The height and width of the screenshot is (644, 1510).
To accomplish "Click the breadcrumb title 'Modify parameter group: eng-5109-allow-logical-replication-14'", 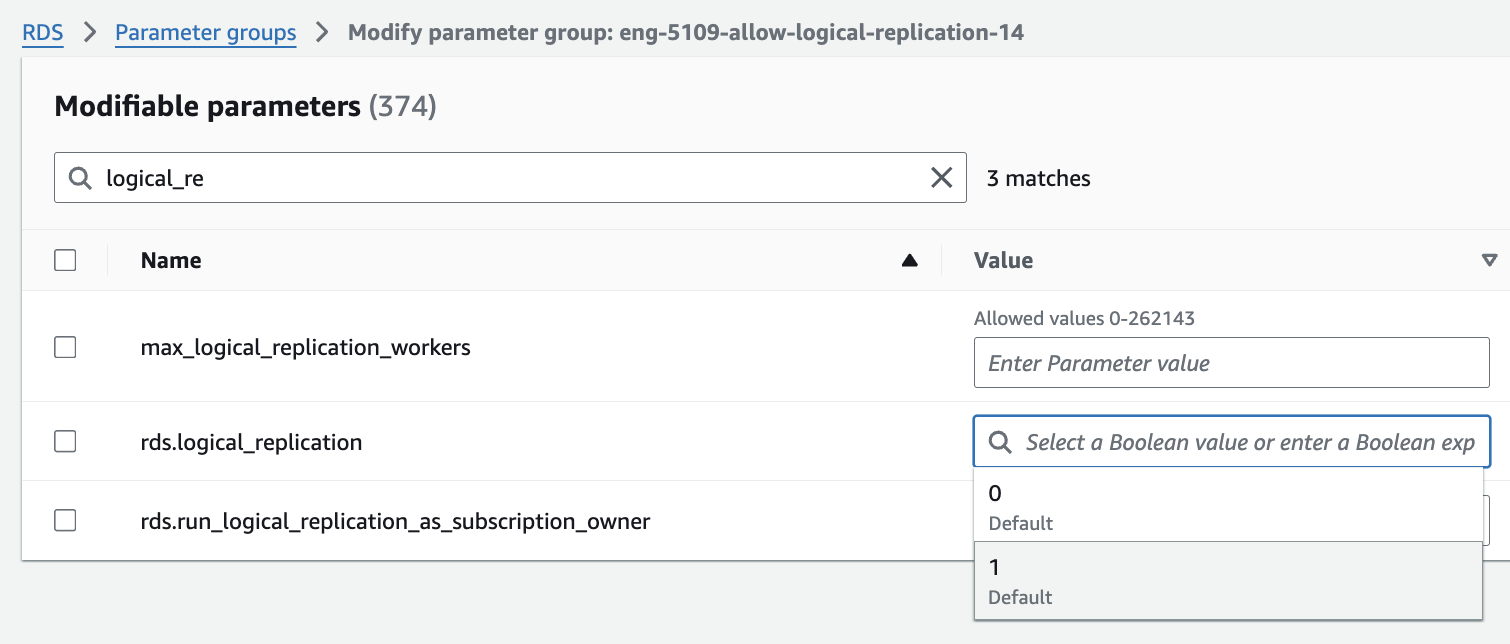I will tap(686, 32).
